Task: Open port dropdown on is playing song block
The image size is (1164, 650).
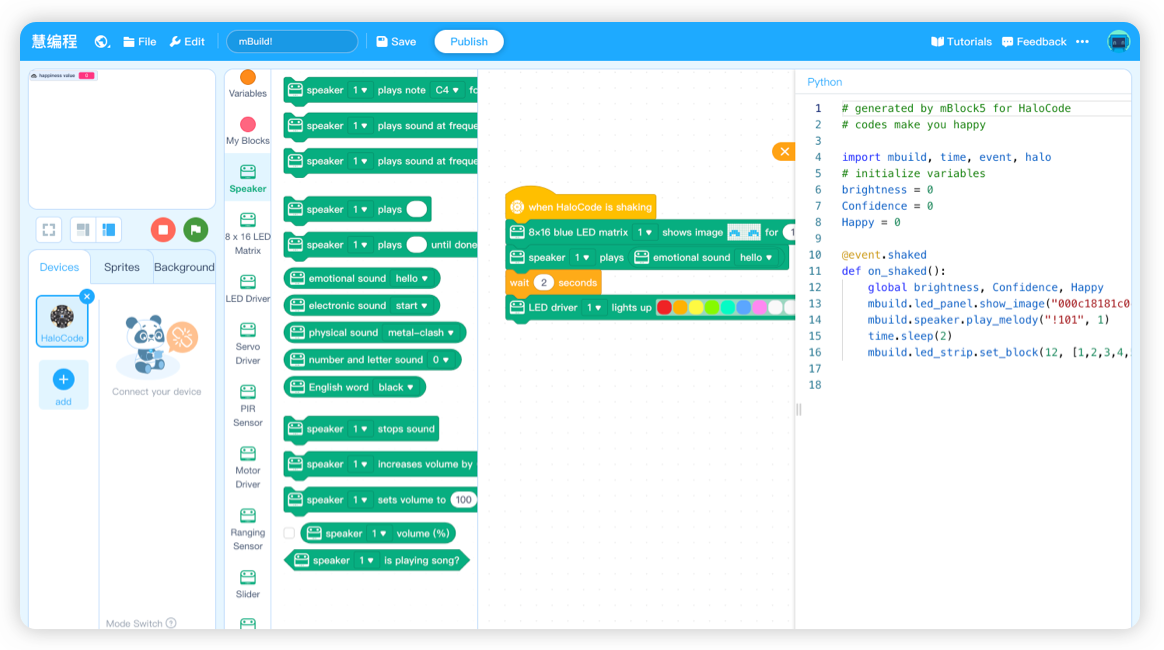Action: click(x=367, y=561)
